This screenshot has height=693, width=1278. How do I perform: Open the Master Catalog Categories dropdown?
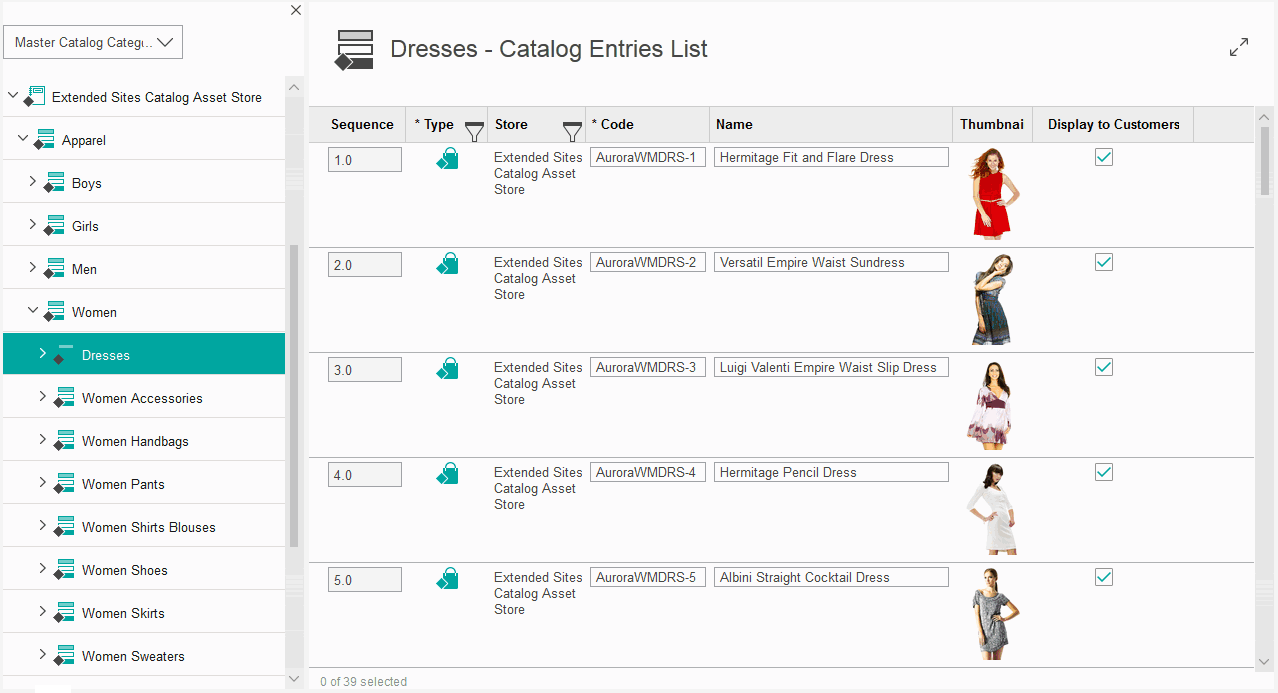click(93, 42)
